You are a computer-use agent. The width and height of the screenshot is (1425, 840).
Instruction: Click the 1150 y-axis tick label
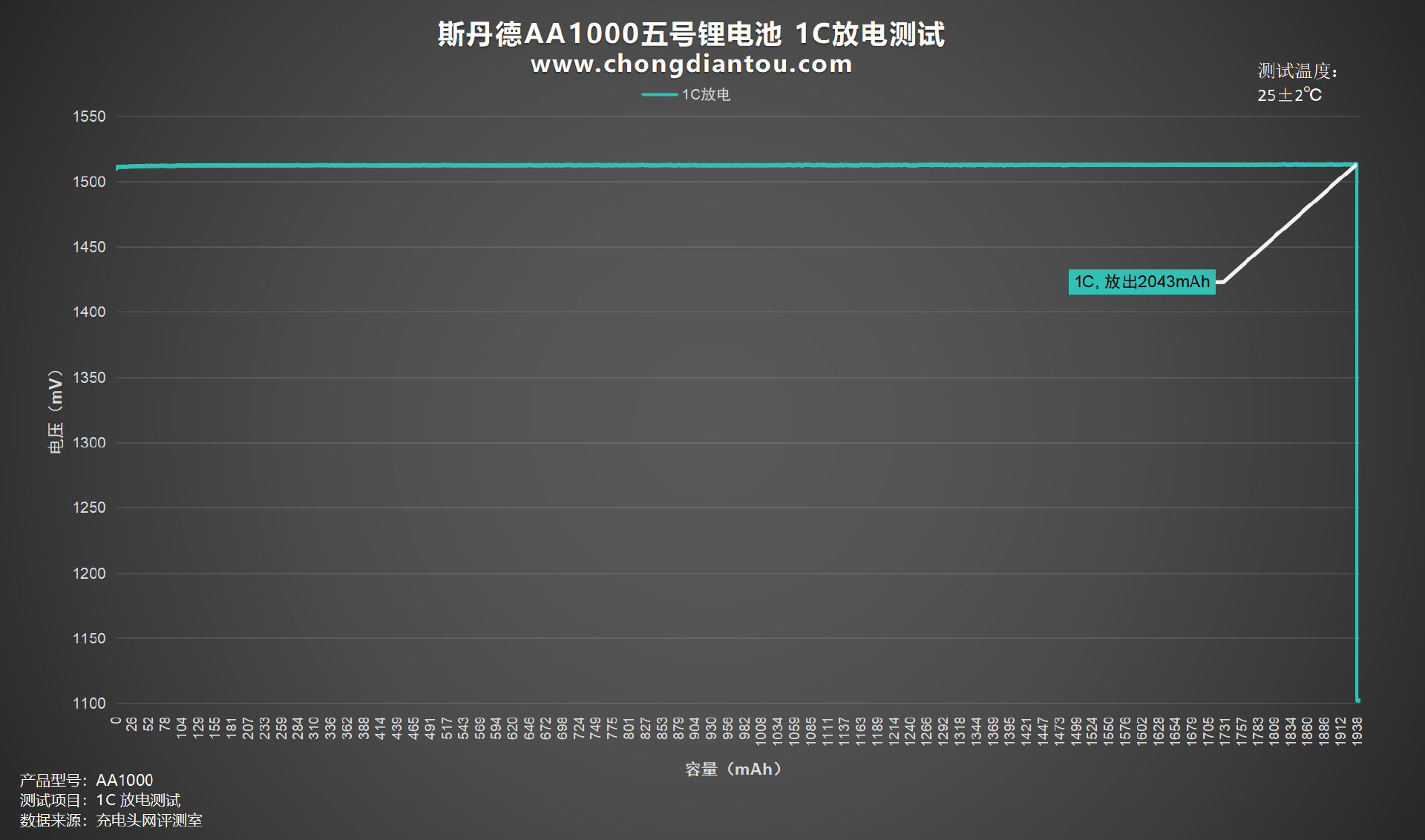click(89, 638)
